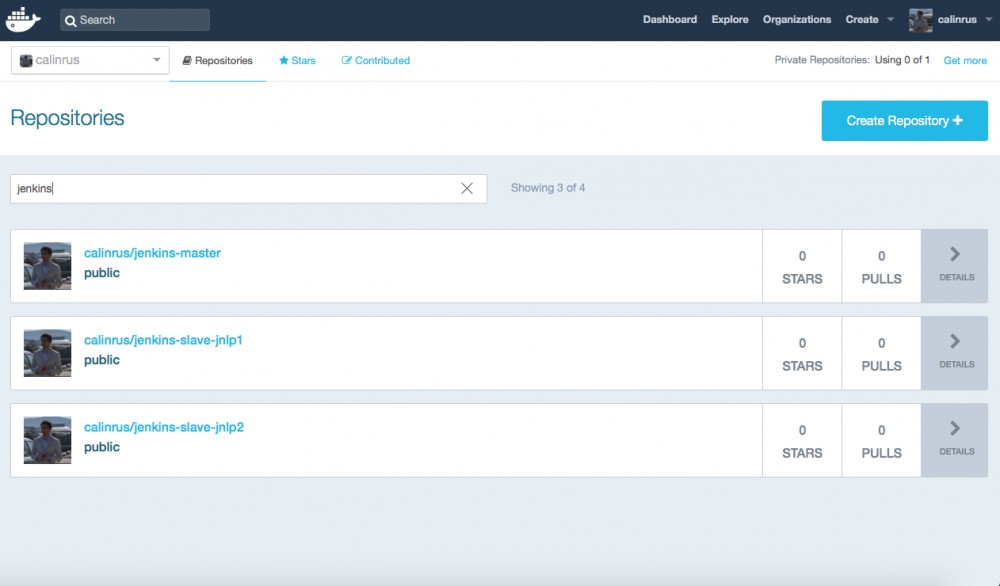Click PULLS count for jenkins-slave-jnlp1
Screen dimensions: 1000x586
tap(881, 354)
